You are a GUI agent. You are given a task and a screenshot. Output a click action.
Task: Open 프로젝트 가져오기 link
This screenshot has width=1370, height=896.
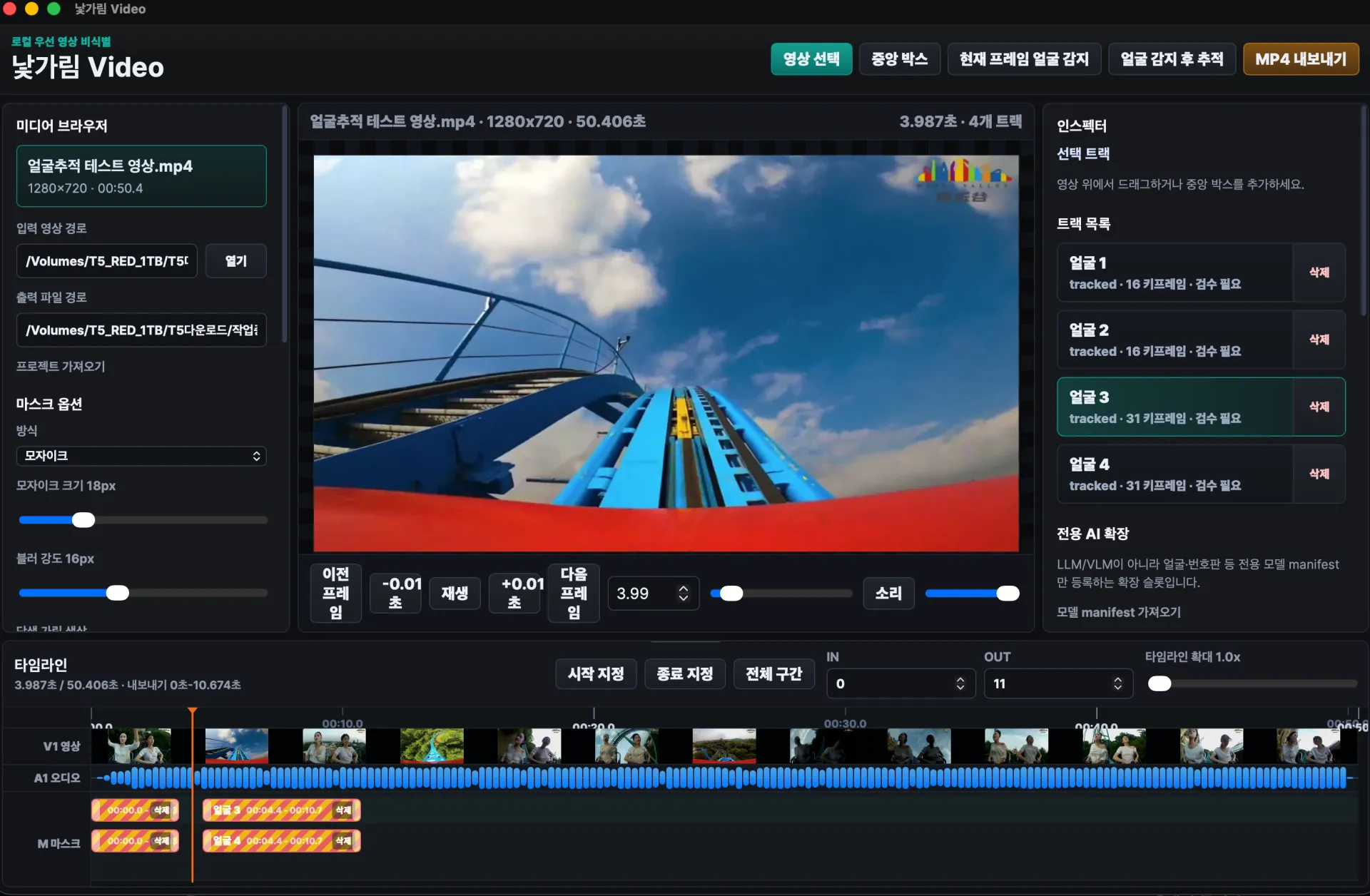click(61, 366)
